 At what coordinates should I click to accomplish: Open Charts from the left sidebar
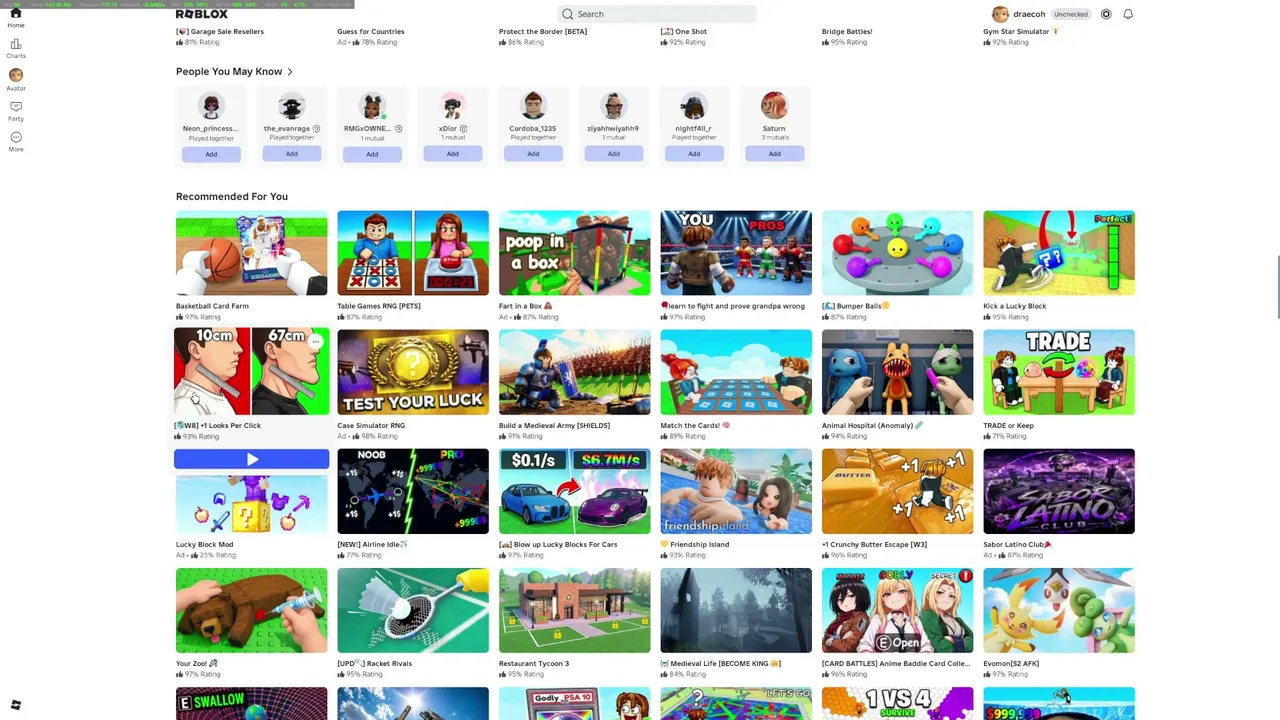[16, 48]
